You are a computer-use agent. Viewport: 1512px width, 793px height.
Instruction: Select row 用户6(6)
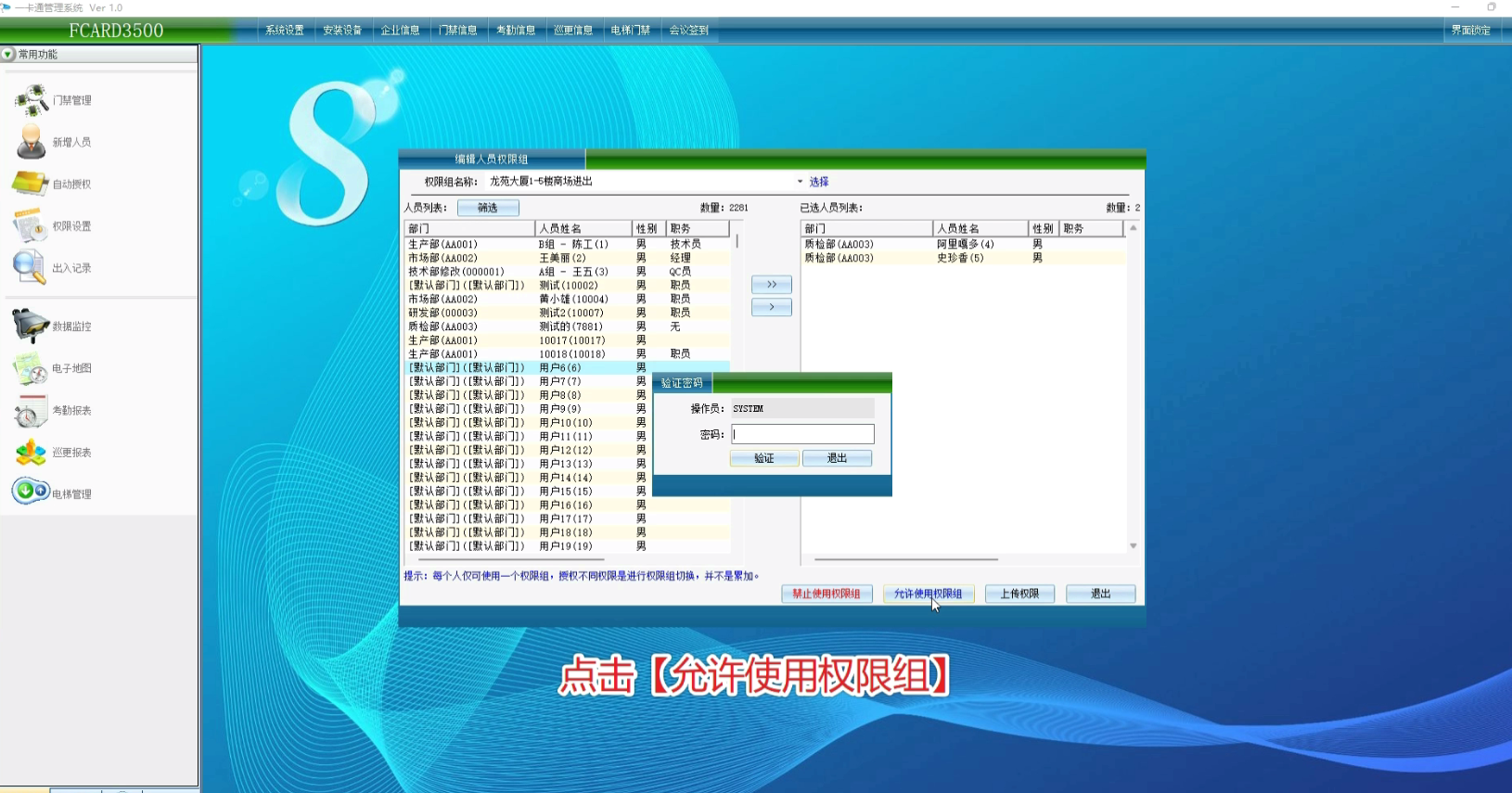pyautogui.click(x=568, y=368)
